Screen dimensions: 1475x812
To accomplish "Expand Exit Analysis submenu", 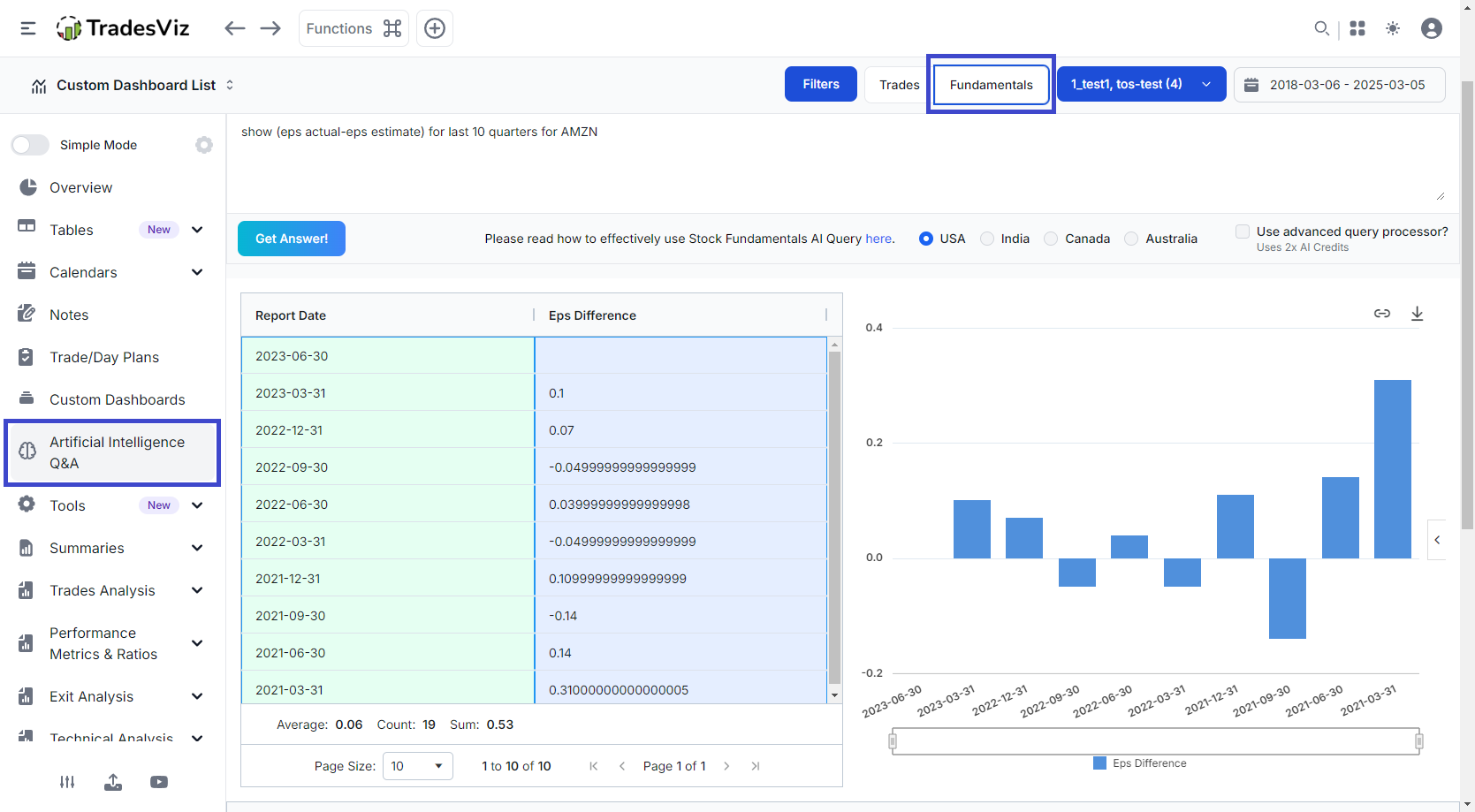I will [x=197, y=696].
